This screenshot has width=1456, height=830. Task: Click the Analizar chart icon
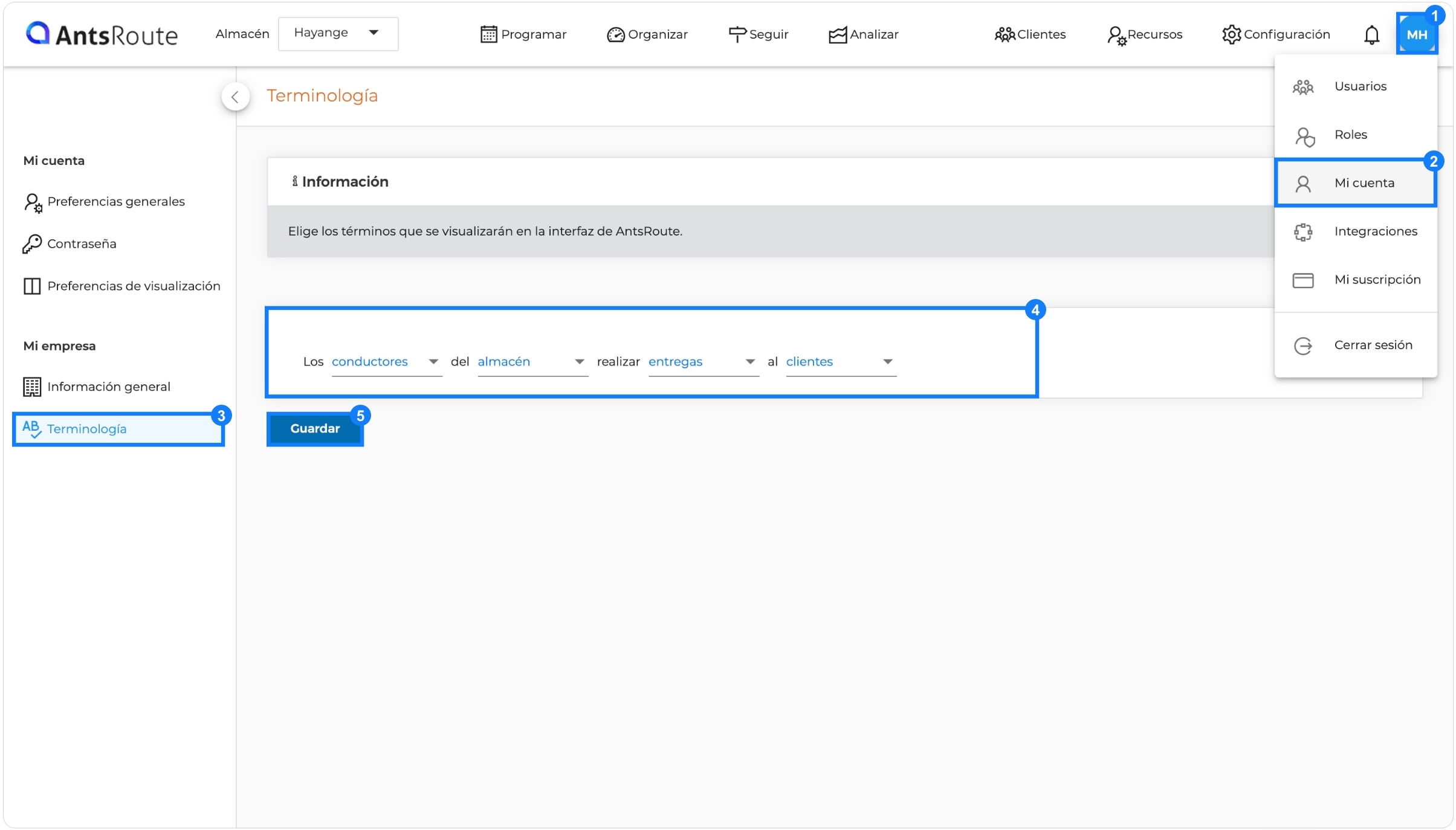[838, 35]
